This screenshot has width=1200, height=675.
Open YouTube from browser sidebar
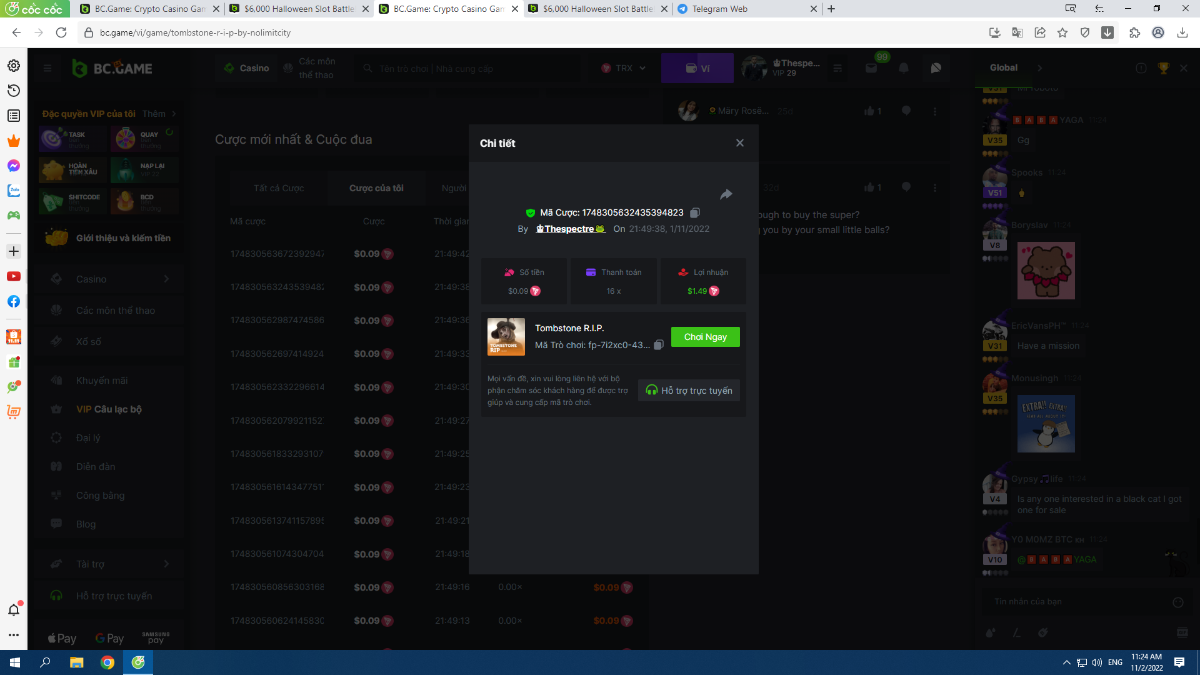pyautogui.click(x=14, y=276)
